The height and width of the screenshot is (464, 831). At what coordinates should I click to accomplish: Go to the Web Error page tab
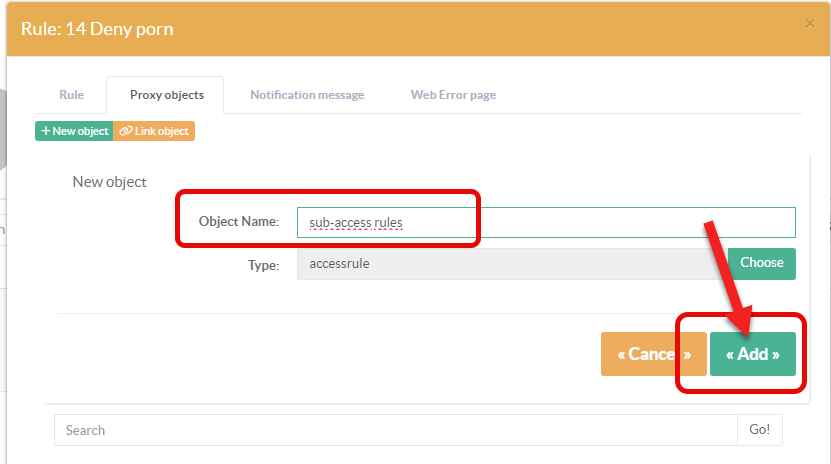[x=453, y=95]
